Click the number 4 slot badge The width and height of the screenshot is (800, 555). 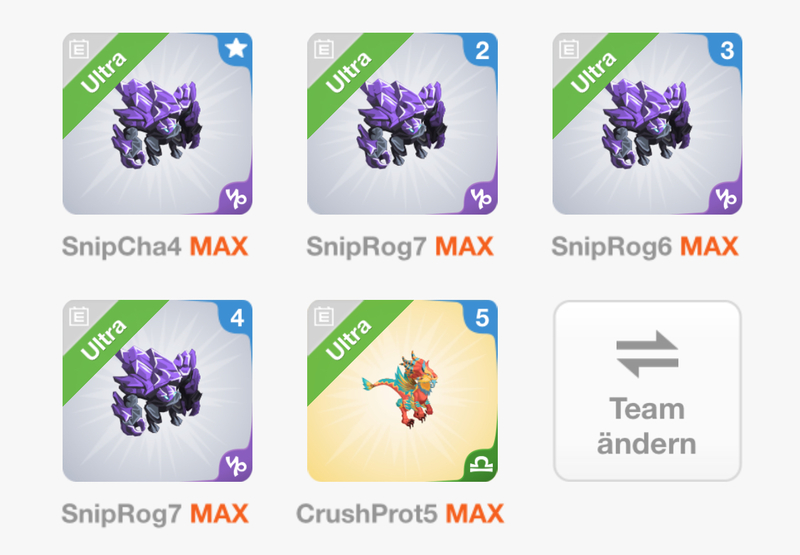237,318
